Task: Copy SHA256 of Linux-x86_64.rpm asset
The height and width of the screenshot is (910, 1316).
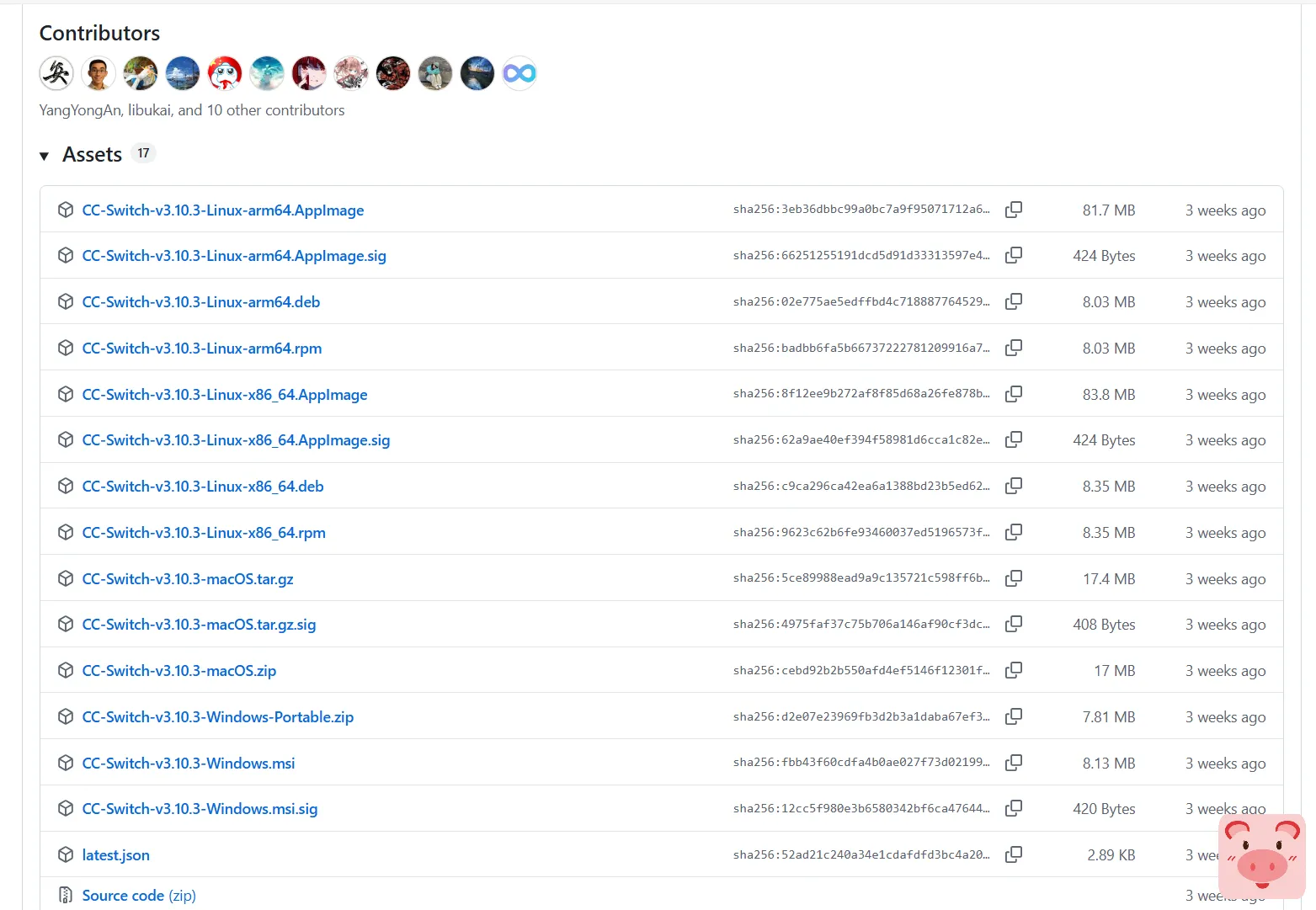Action: 1014,532
